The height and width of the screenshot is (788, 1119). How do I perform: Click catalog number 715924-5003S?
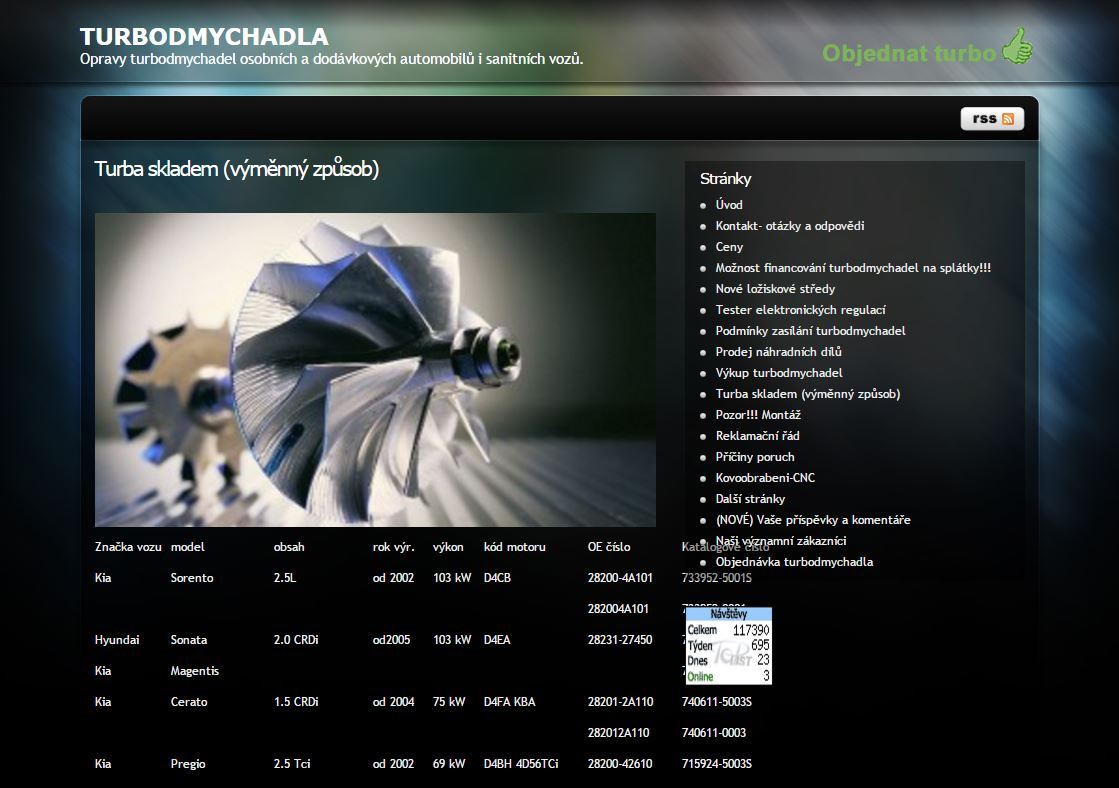[717, 764]
